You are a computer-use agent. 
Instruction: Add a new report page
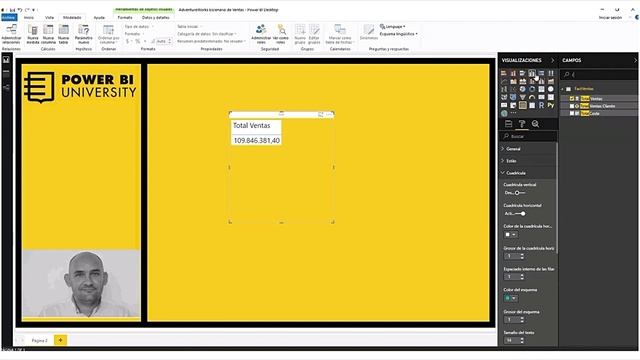pos(60,340)
